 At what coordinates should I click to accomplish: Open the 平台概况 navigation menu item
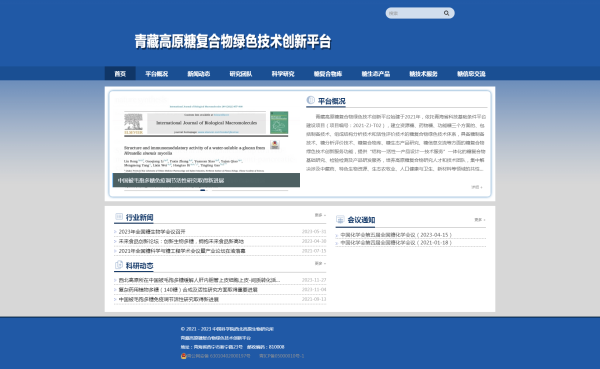[157, 73]
